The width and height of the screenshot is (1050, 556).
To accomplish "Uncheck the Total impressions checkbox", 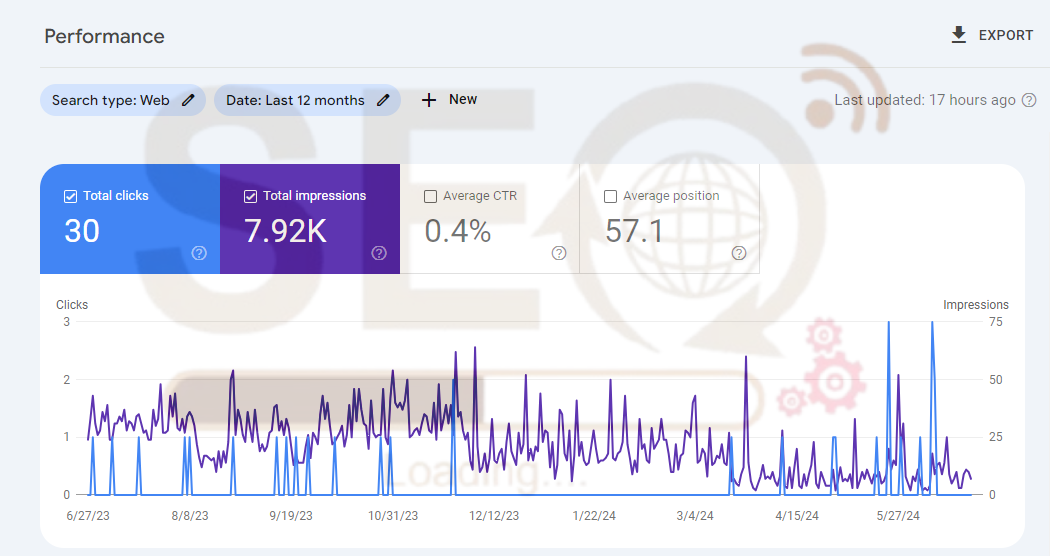I will coord(251,196).
